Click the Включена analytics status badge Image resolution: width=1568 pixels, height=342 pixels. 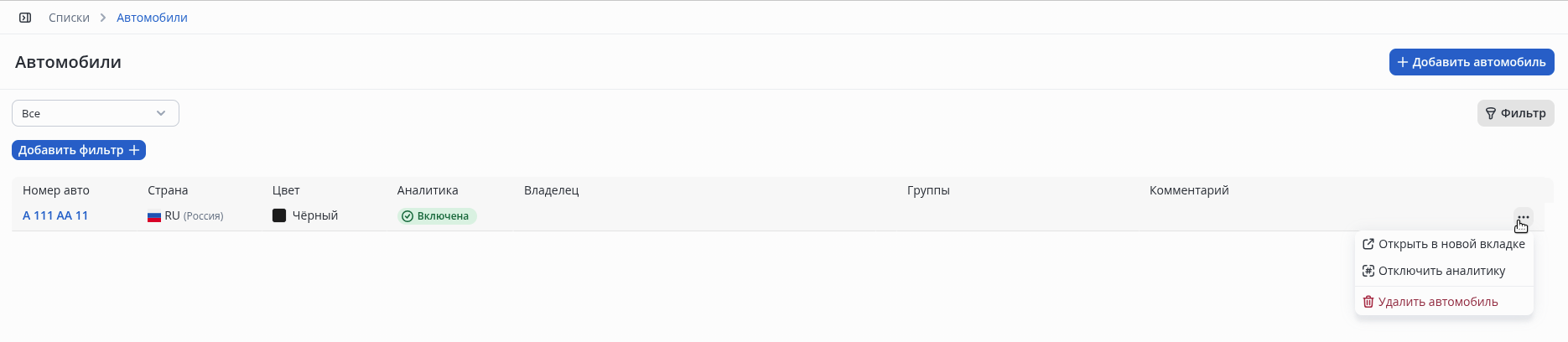(437, 216)
